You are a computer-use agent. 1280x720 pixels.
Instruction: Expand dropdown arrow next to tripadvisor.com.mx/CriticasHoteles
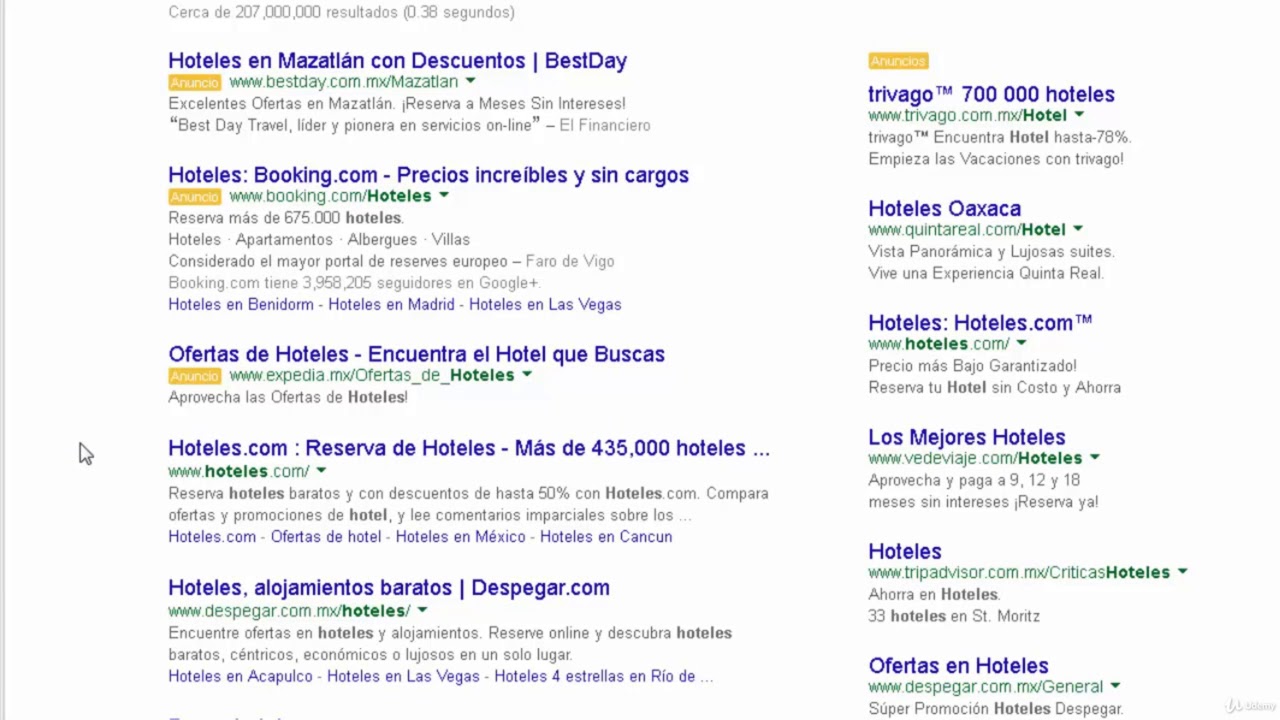coord(1182,572)
